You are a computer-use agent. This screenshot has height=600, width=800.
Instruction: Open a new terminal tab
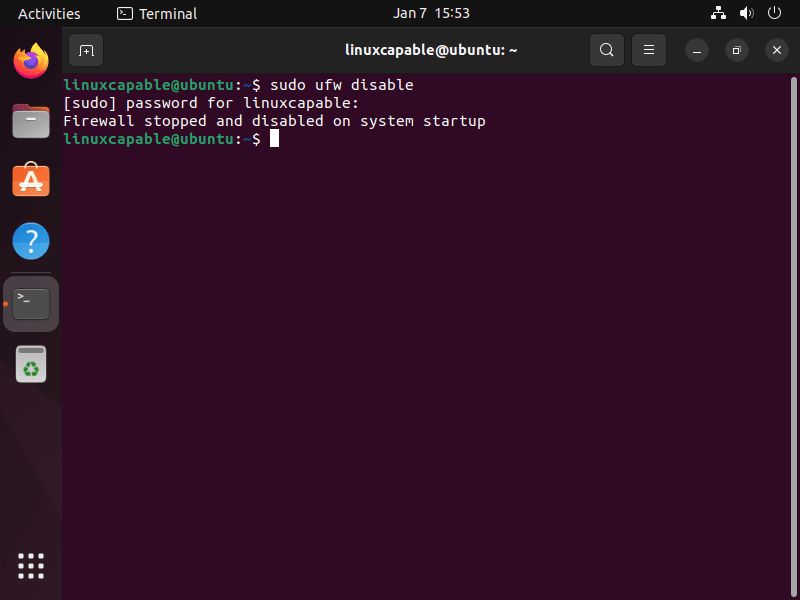85,49
